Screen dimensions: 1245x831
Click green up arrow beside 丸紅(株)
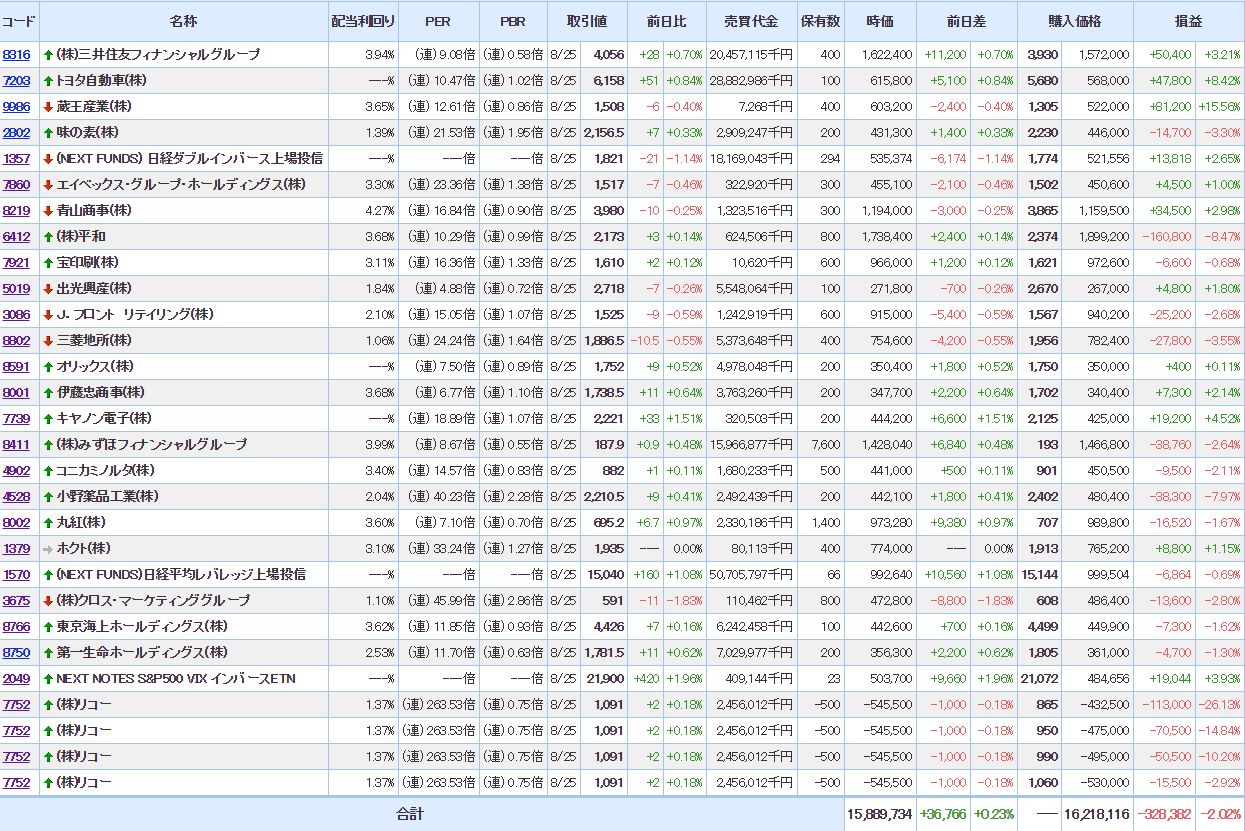pyautogui.click(x=48, y=522)
